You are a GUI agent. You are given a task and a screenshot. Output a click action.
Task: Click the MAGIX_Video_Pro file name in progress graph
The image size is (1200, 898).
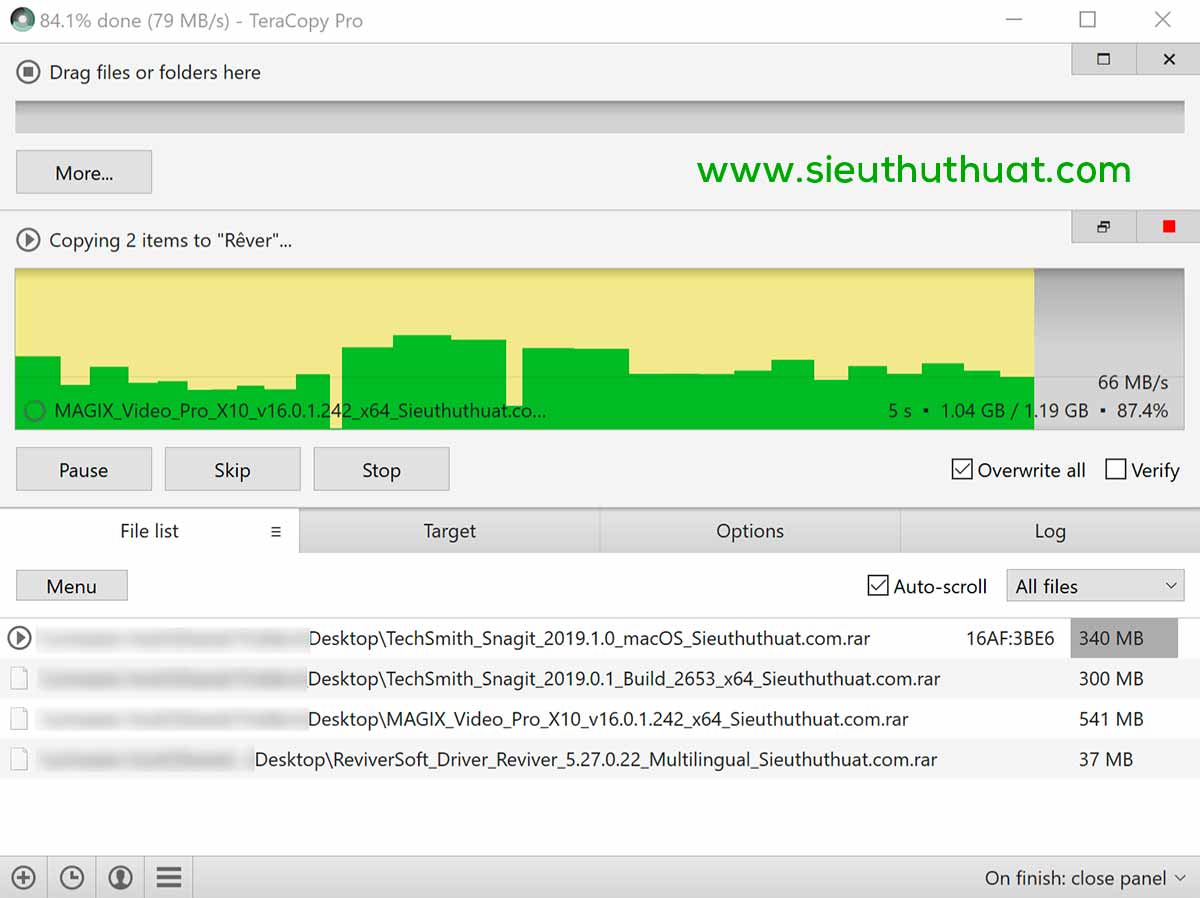click(300, 411)
